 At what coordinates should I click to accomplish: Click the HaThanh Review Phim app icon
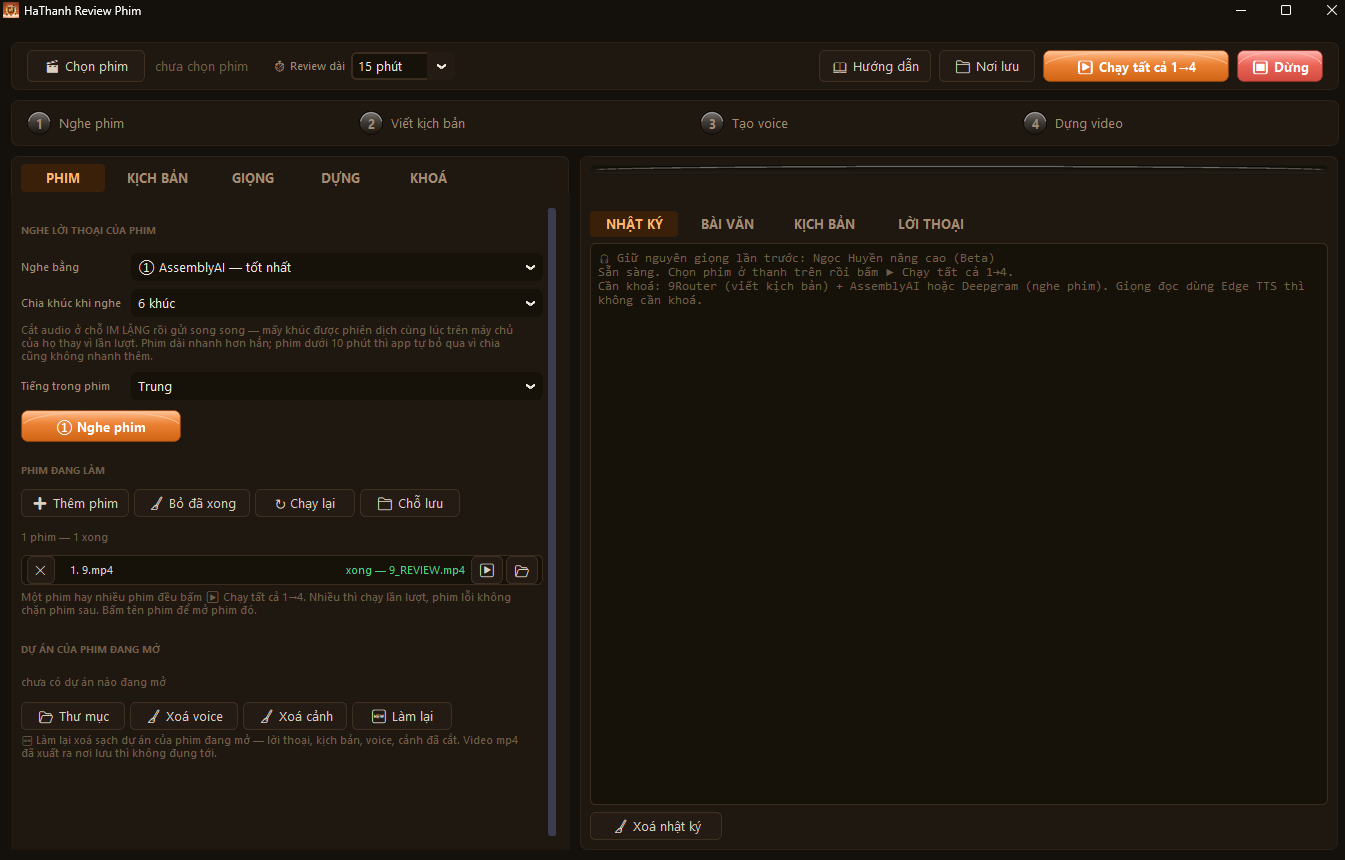[11, 10]
